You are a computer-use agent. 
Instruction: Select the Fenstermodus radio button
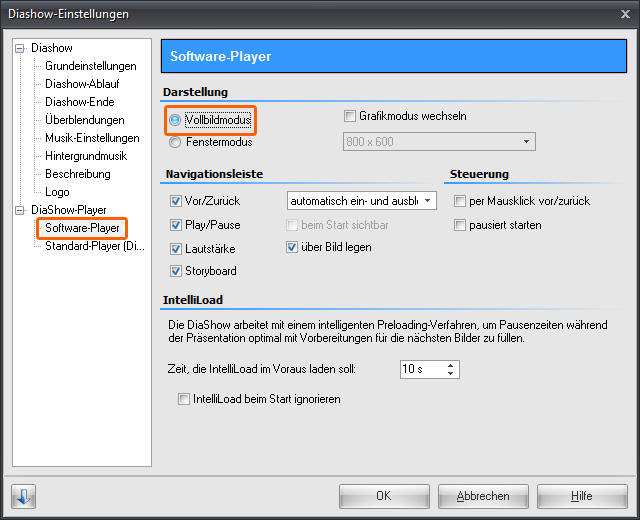point(176,143)
